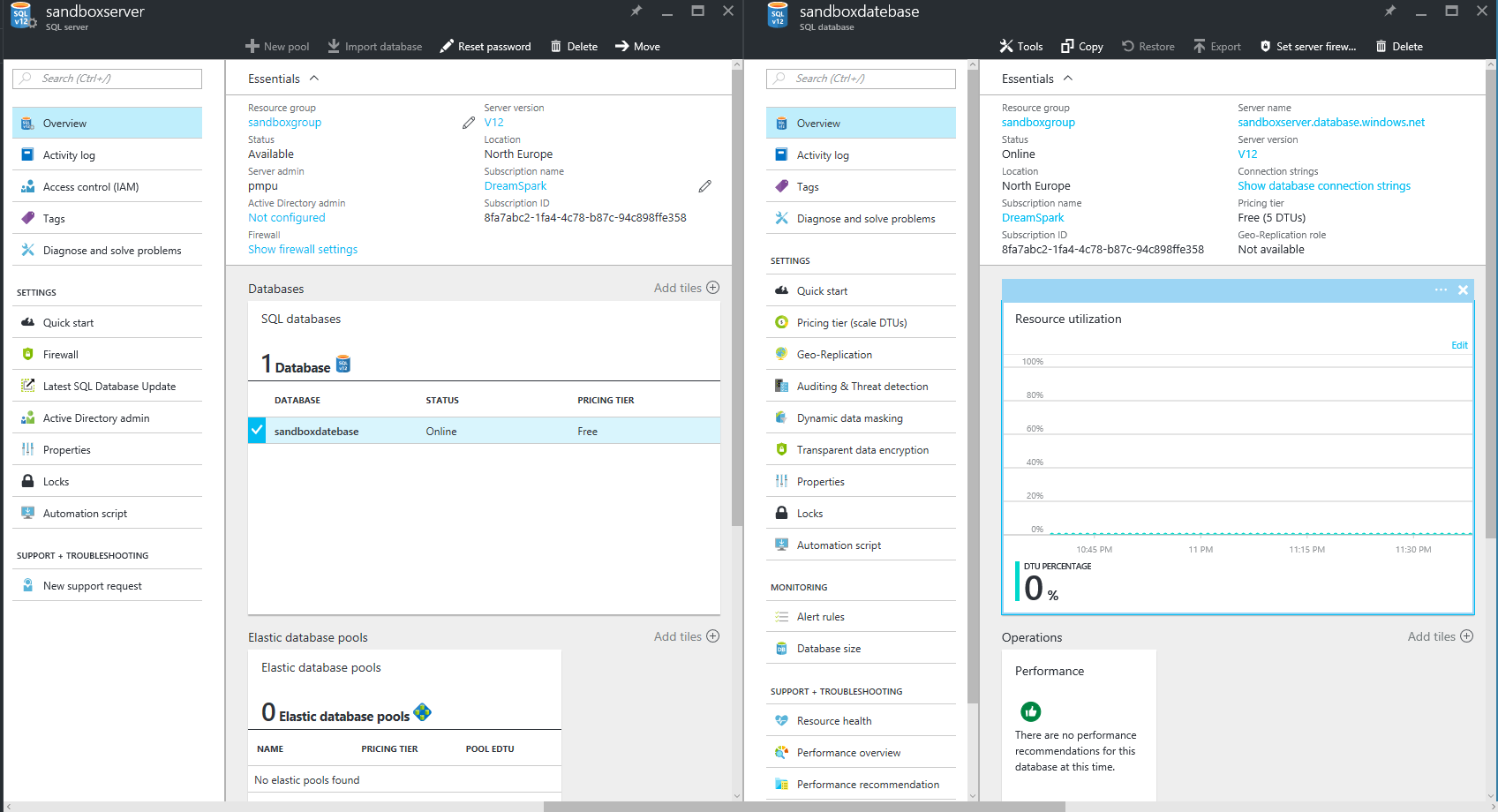Remove the Resource utilization tile
Screen dimensions: 1498x812
[1463, 289]
